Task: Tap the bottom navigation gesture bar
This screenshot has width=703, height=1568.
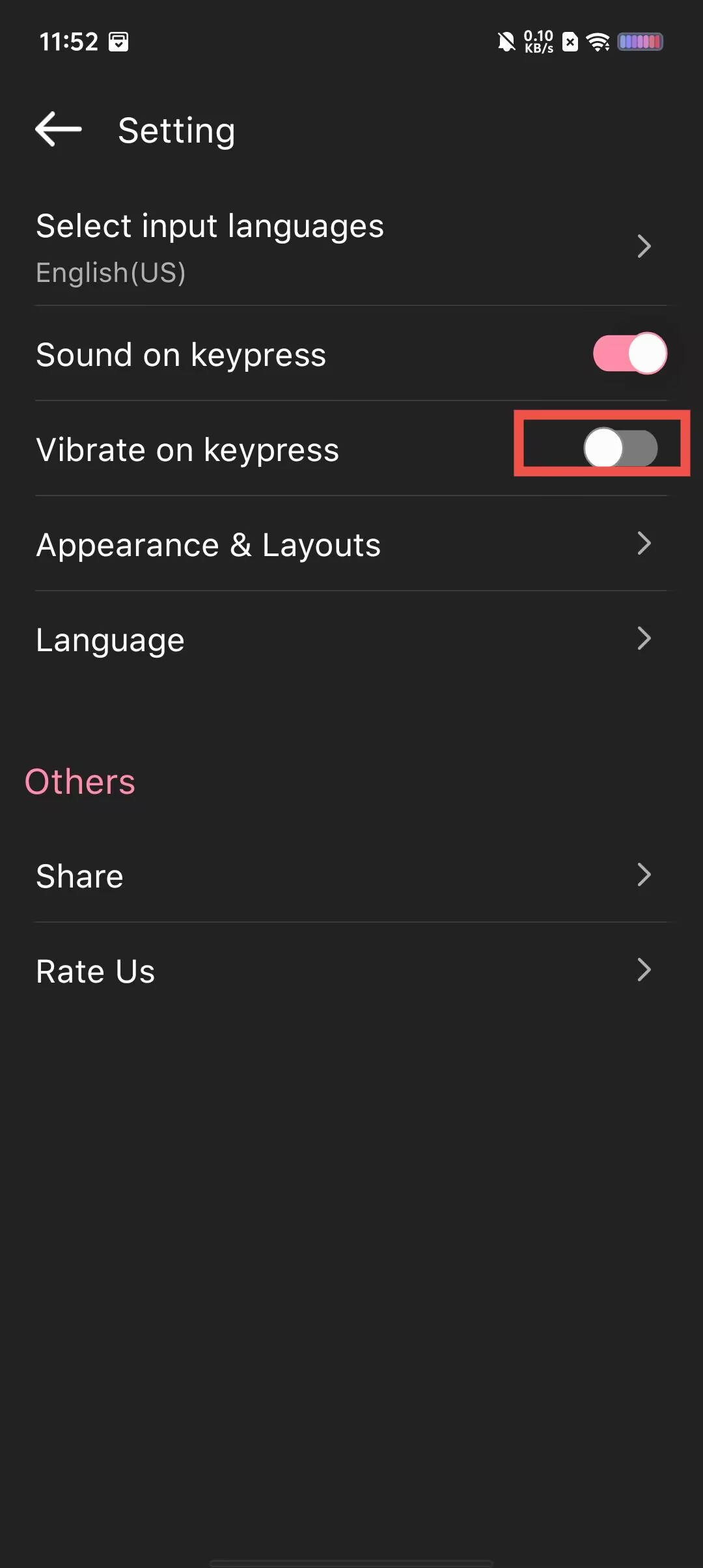Action: pos(351,1562)
